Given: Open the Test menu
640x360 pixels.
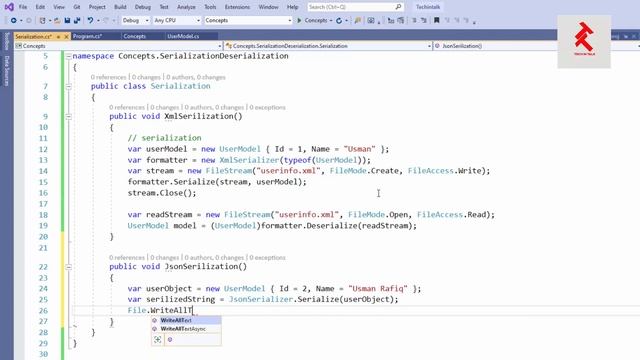Looking at the screenshot, I should [x=164, y=7].
